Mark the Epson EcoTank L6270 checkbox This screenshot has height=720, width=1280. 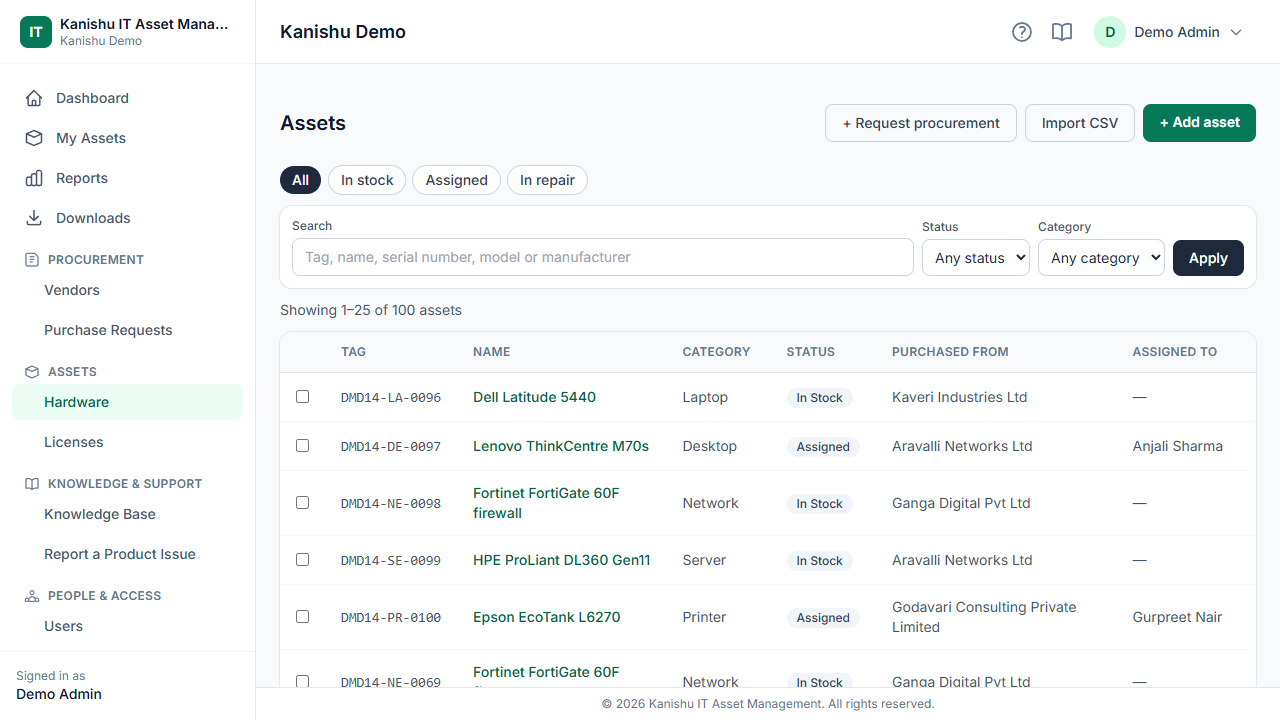click(x=302, y=617)
